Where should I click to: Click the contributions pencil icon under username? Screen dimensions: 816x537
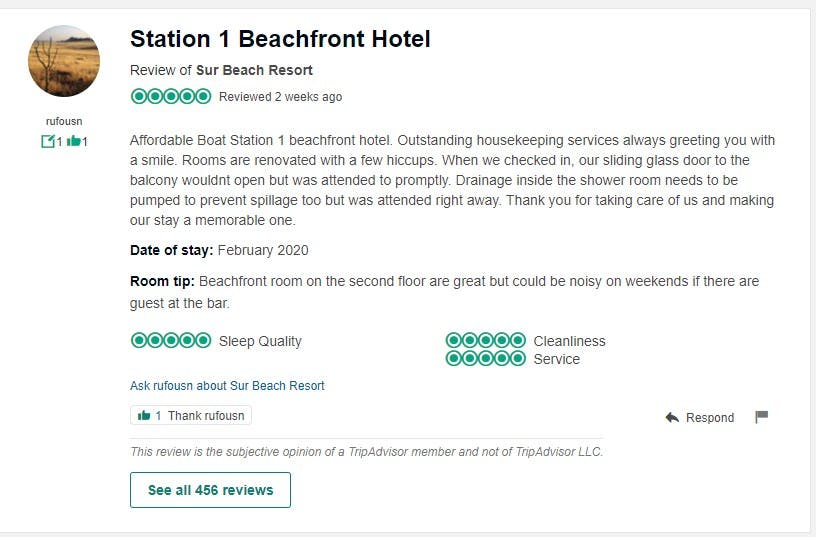(x=47, y=141)
